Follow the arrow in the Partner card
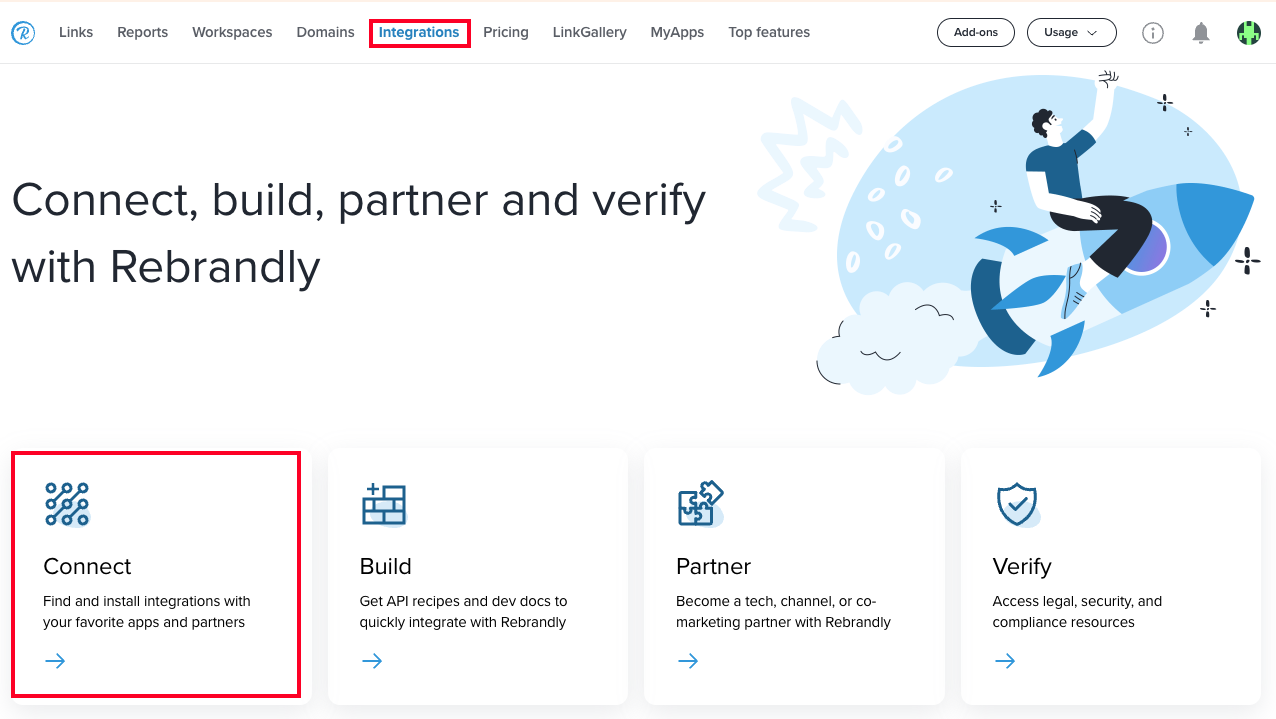 [688, 661]
